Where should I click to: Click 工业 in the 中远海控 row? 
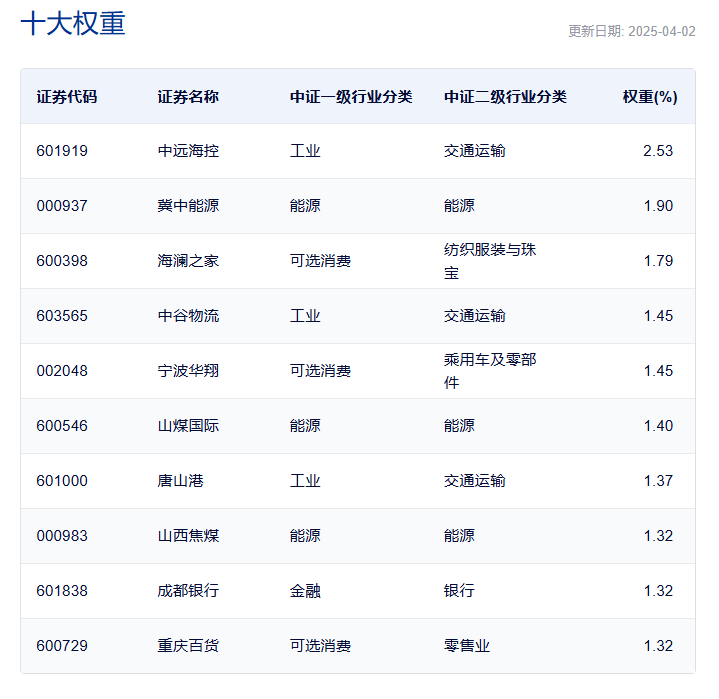[305, 151]
